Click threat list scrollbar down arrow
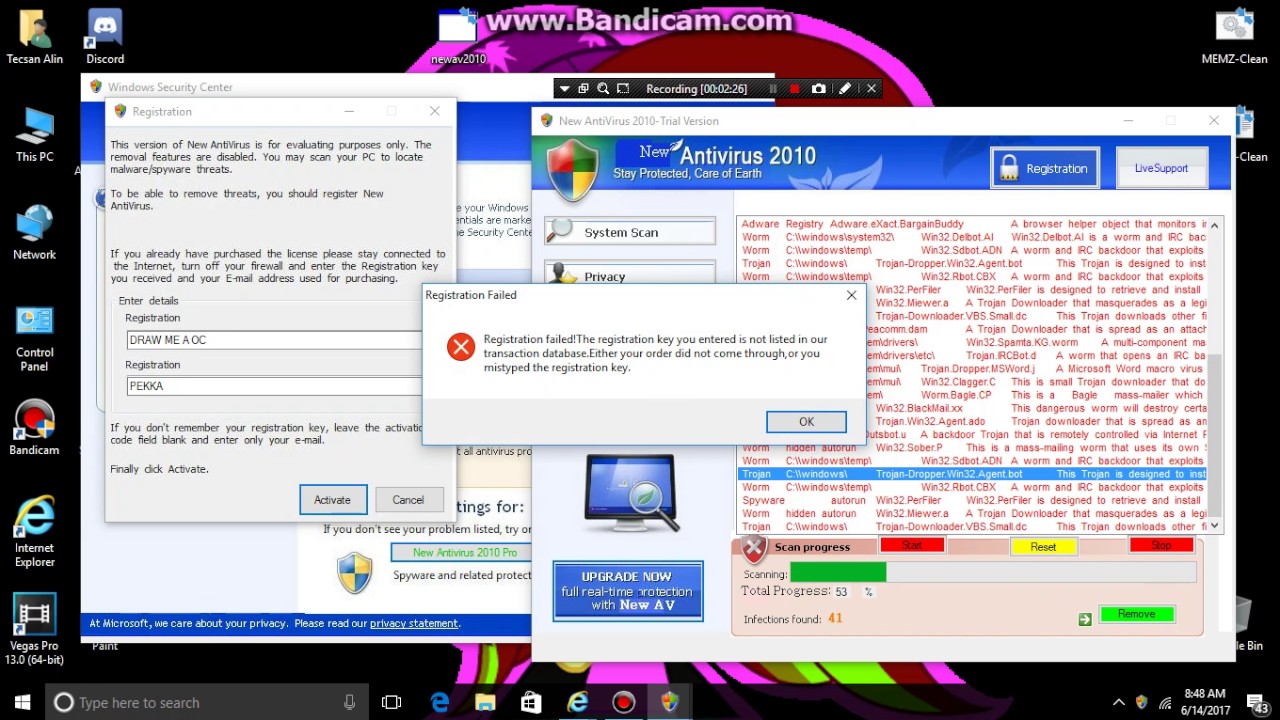Screen dimensions: 1280x720 point(1215,525)
